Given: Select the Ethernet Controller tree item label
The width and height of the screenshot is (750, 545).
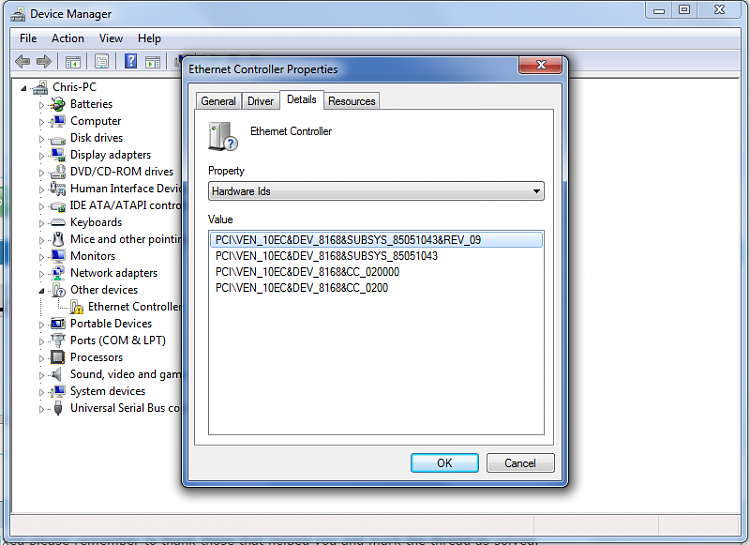Looking at the screenshot, I should tap(135, 307).
